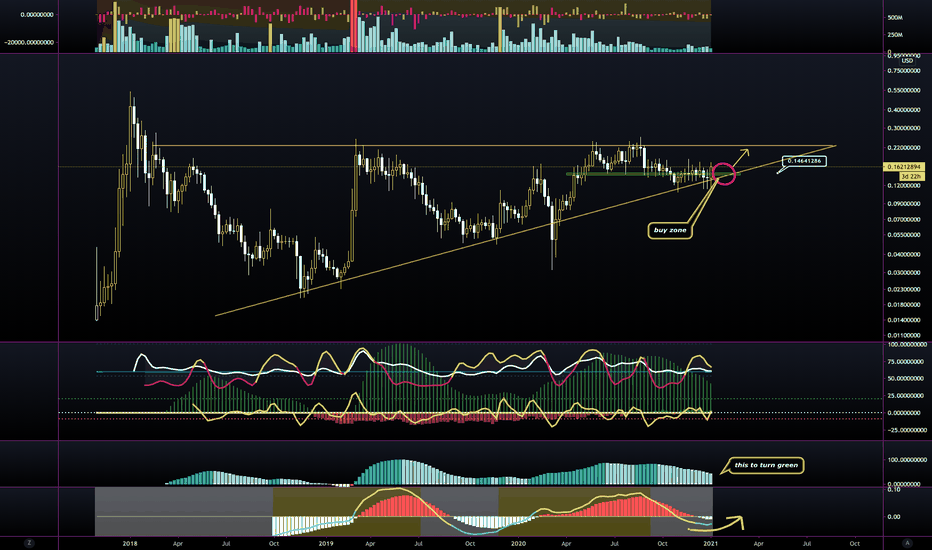
Task: Select the 0.14641286 price callout label
Action: click(804, 161)
